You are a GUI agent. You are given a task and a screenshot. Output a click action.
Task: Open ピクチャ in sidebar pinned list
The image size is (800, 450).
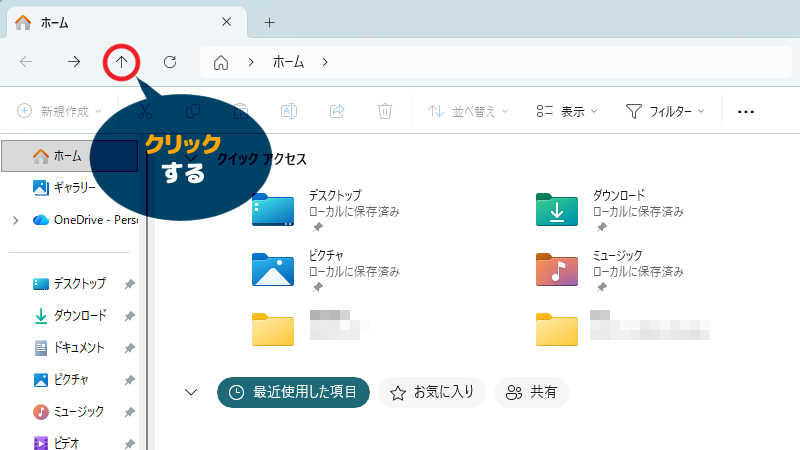click(61, 380)
